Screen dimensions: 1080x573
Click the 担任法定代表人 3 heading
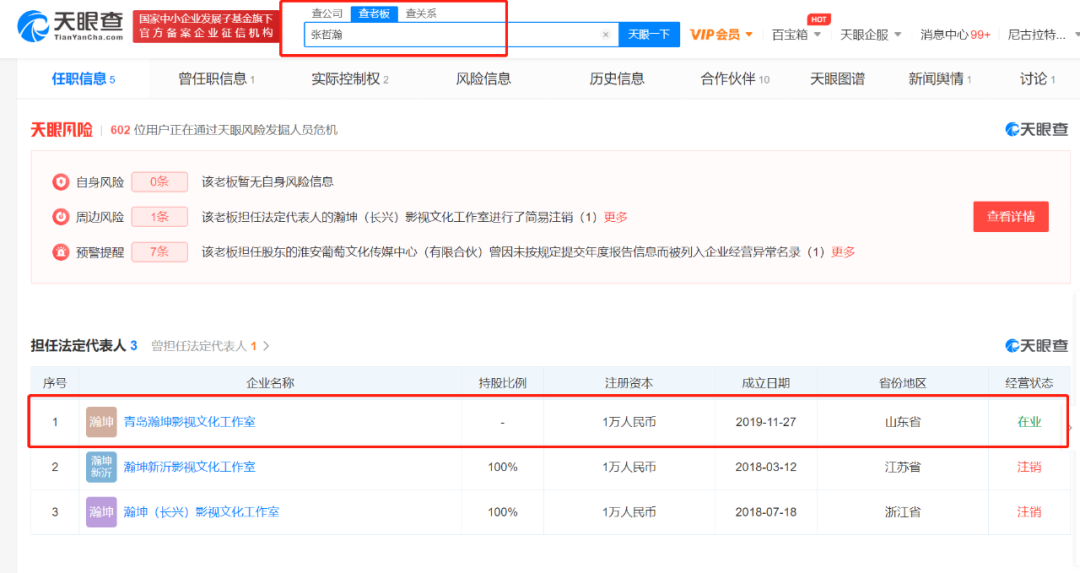(x=83, y=346)
